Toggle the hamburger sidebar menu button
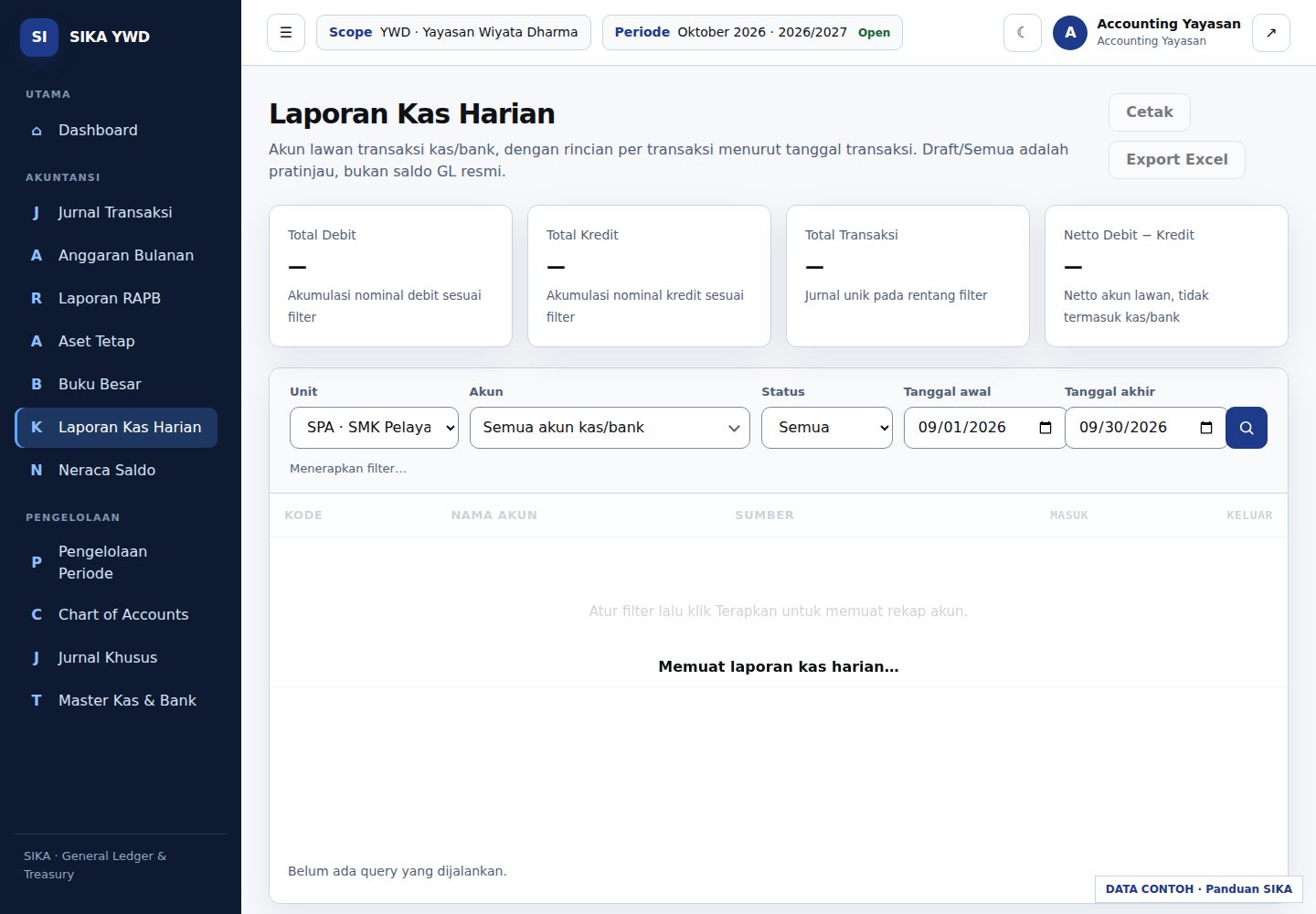 [286, 33]
